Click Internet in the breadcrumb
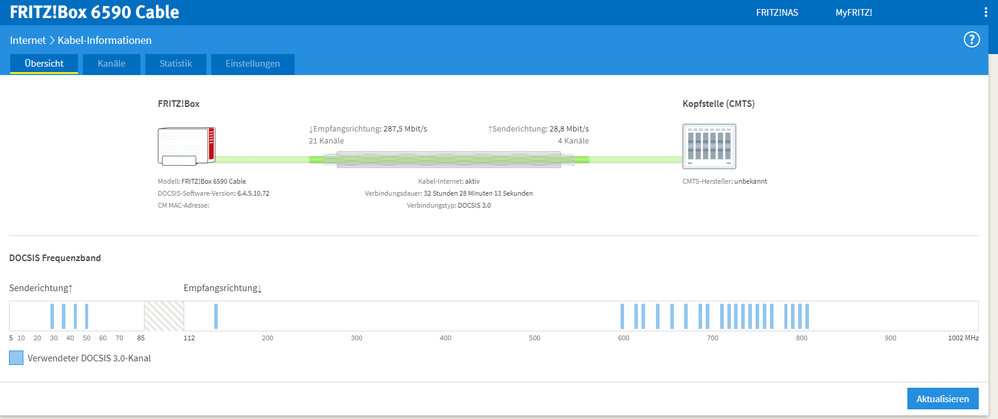The width and height of the screenshot is (998, 419). (x=28, y=40)
